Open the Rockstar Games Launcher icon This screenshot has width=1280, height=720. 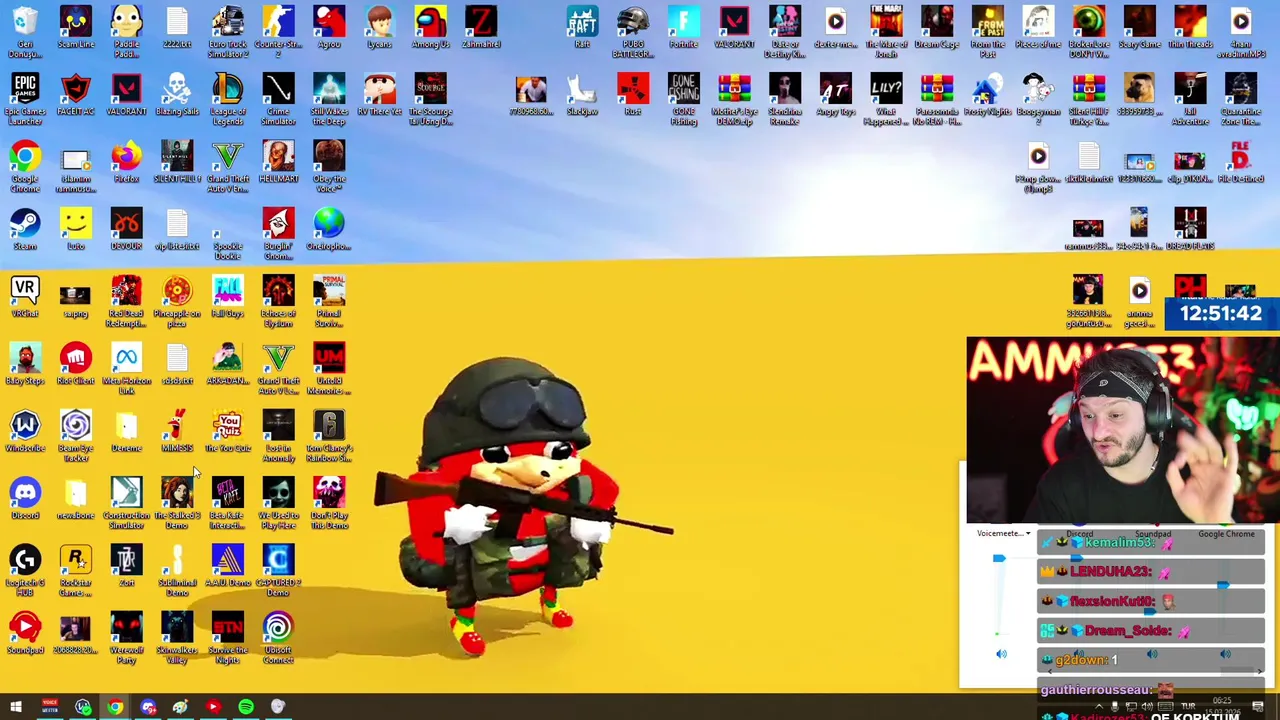[x=76, y=570]
